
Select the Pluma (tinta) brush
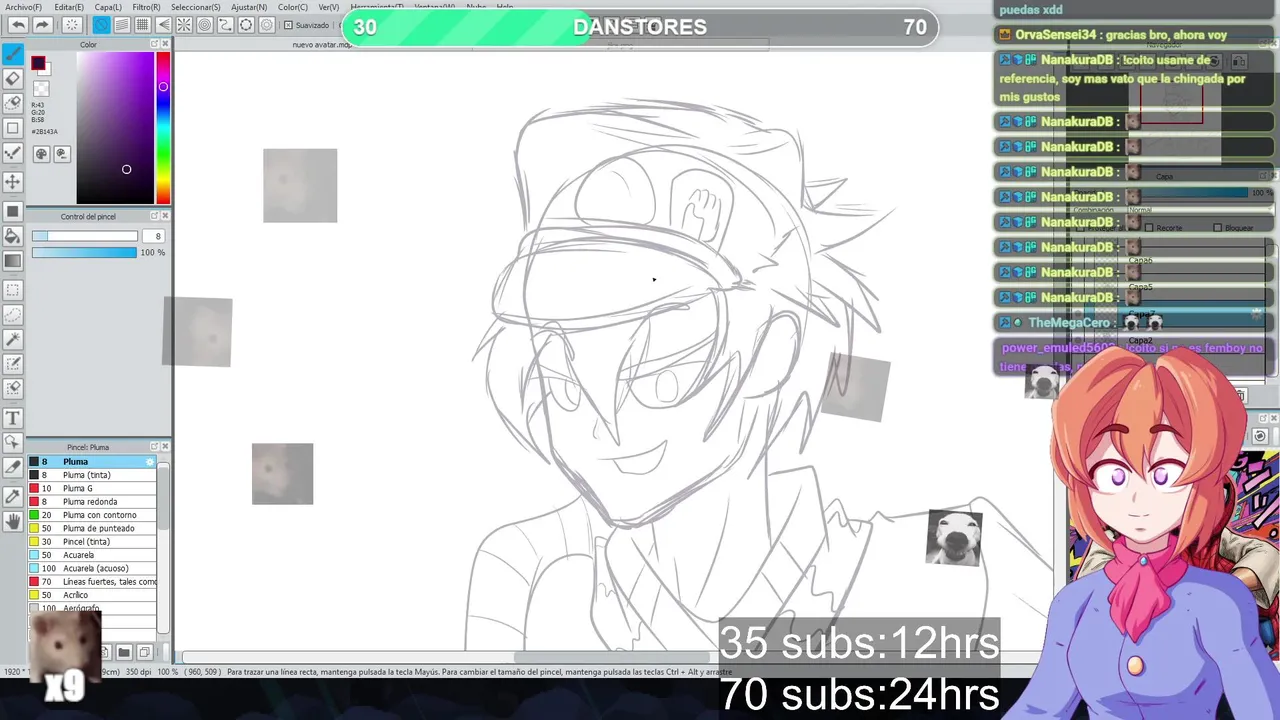click(x=92, y=475)
